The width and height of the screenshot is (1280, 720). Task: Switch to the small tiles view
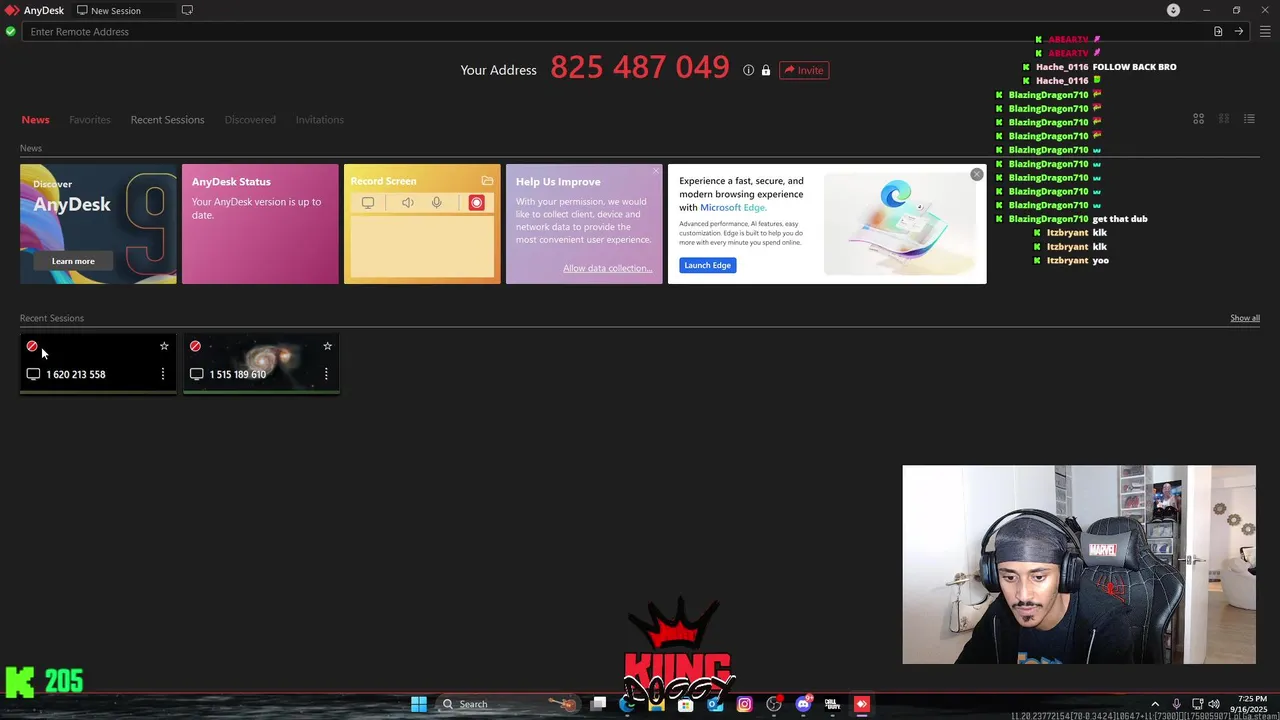[x=1223, y=119]
